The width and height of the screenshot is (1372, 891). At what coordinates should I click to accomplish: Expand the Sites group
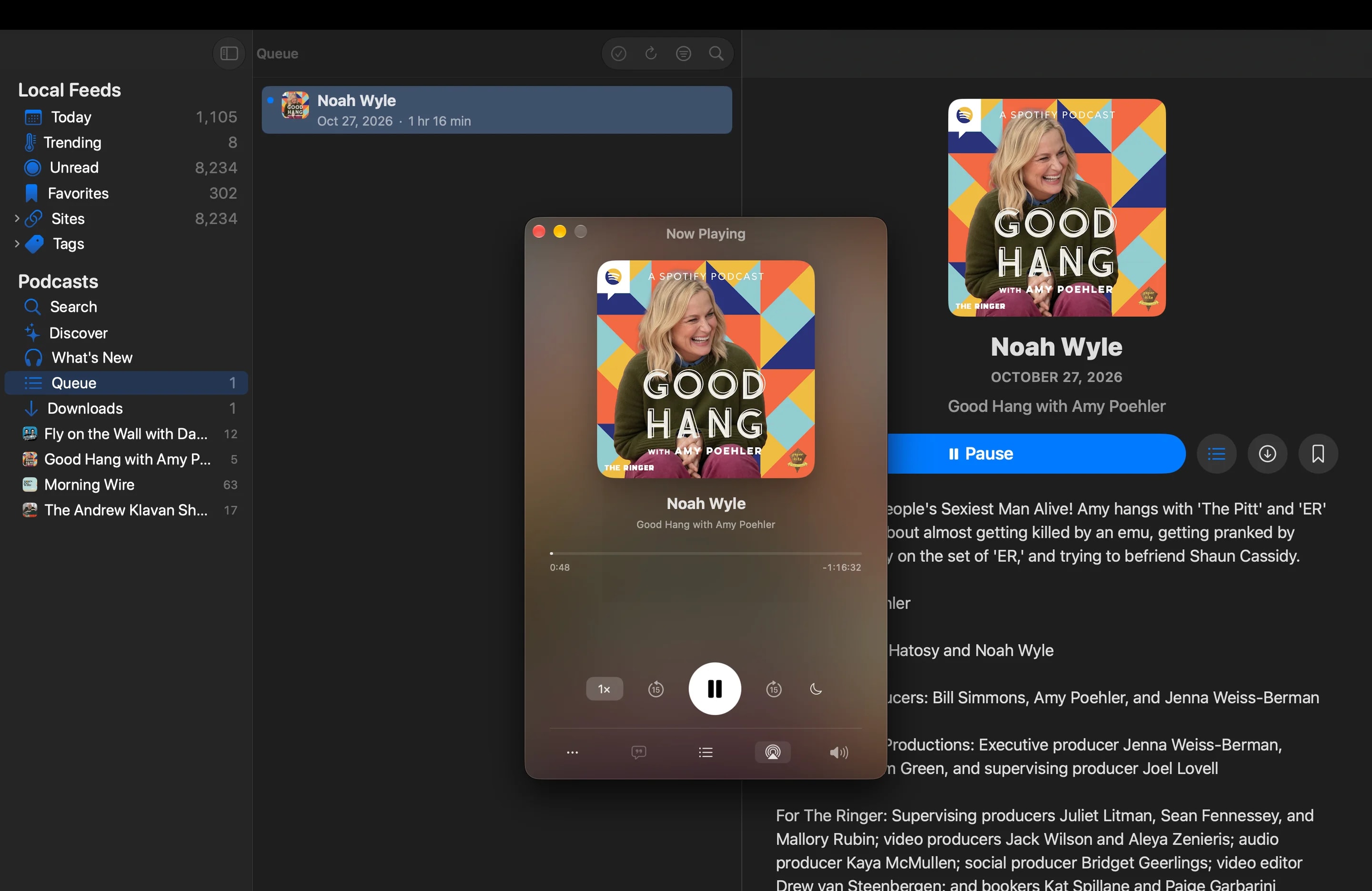(17, 219)
